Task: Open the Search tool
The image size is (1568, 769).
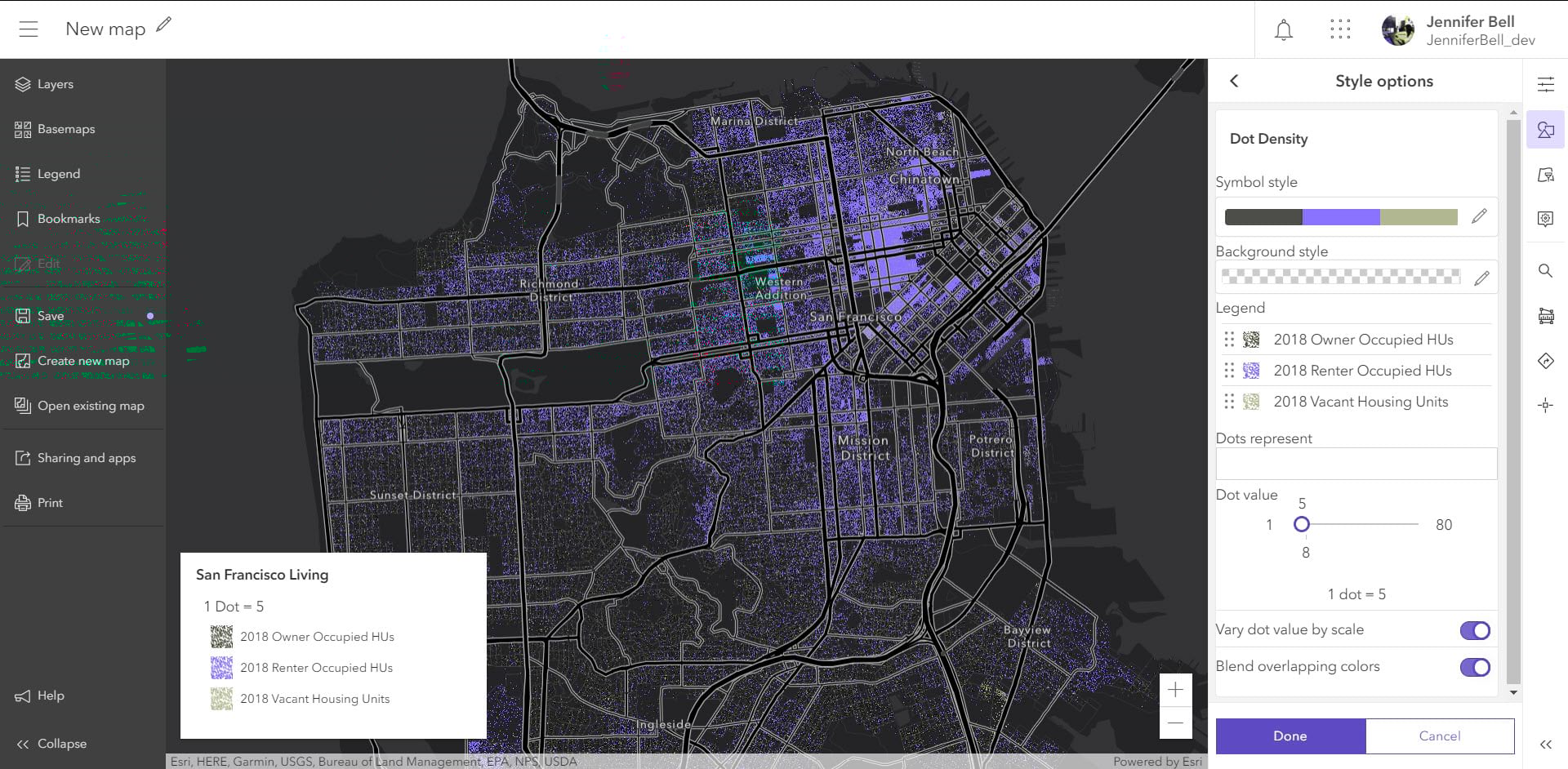Action: (x=1546, y=271)
